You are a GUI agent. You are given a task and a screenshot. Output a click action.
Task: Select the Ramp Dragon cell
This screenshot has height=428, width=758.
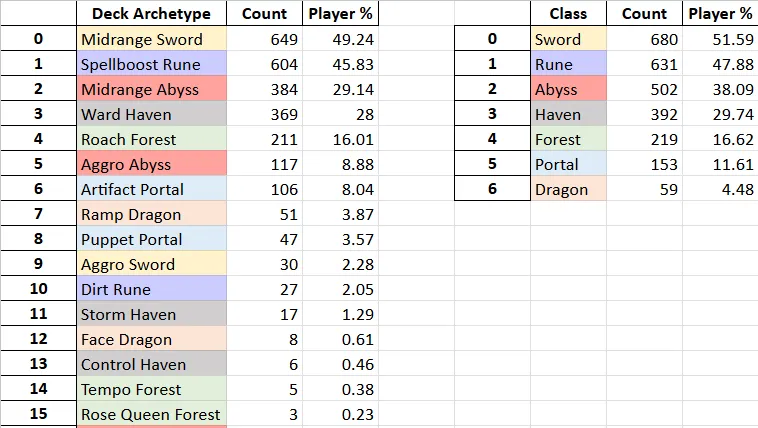151,214
